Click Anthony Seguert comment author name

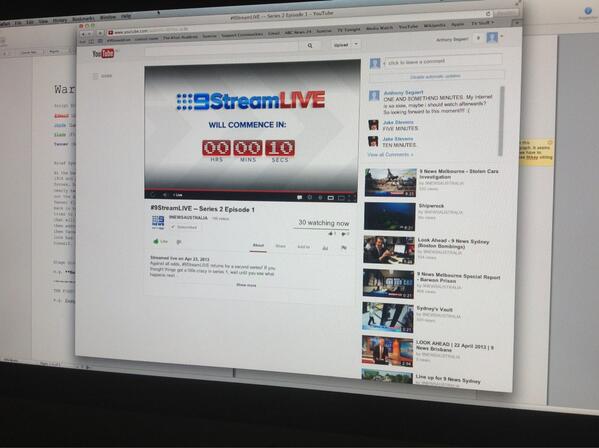pyautogui.click(x=403, y=93)
